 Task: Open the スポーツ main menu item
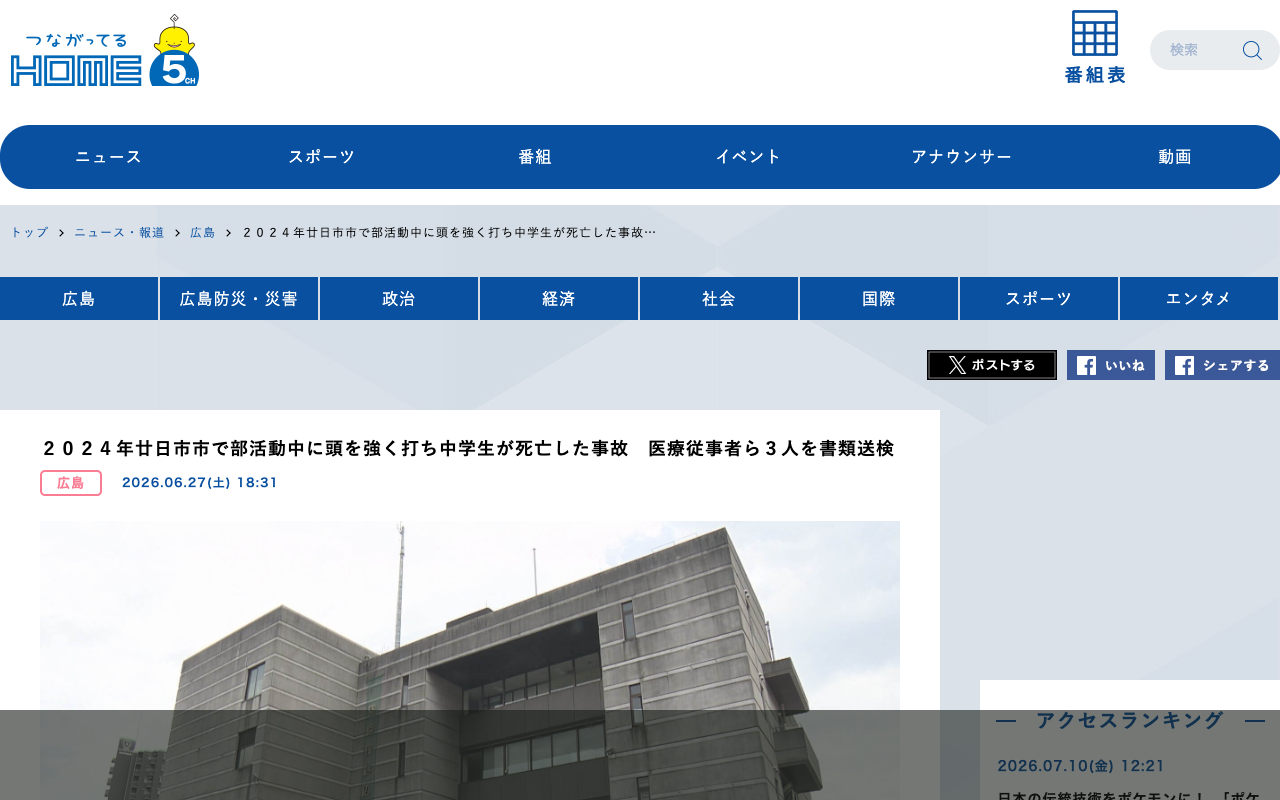tap(321, 157)
